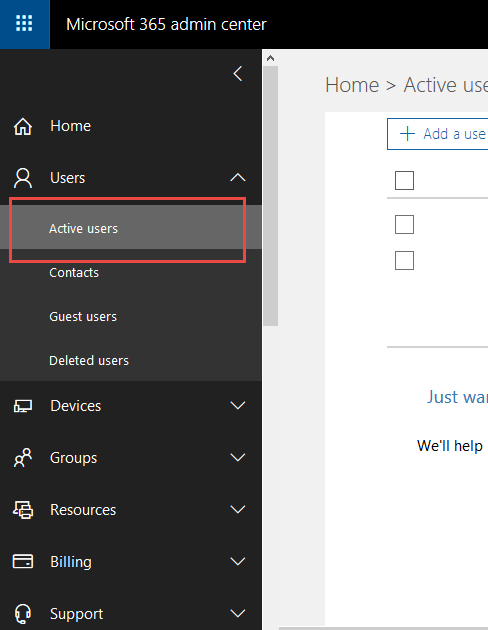Open the app launcher waffle icon
Viewport: 488px width, 630px height.
pyautogui.click(x=24, y=23)
